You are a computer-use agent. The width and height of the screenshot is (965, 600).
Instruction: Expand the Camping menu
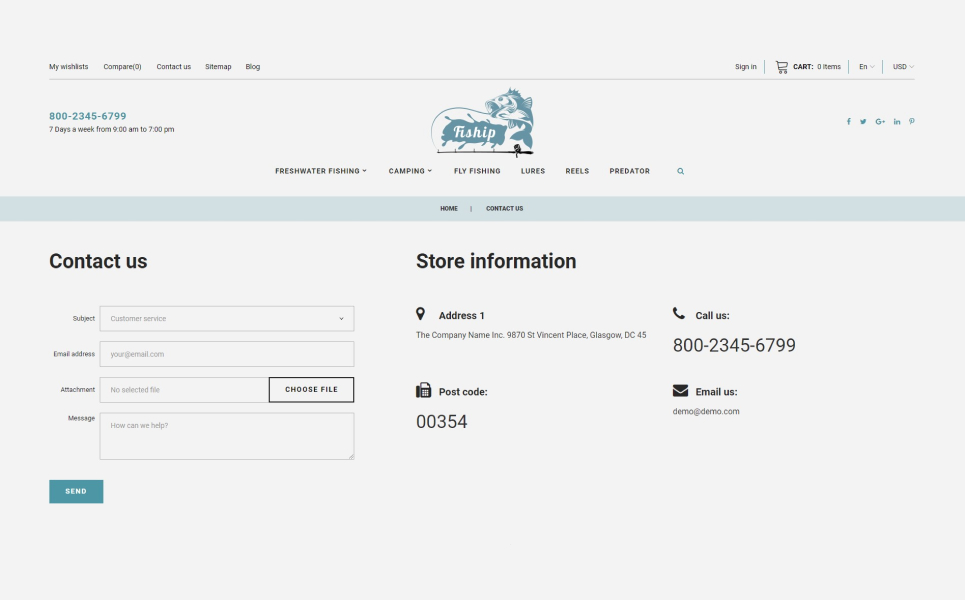410,171
